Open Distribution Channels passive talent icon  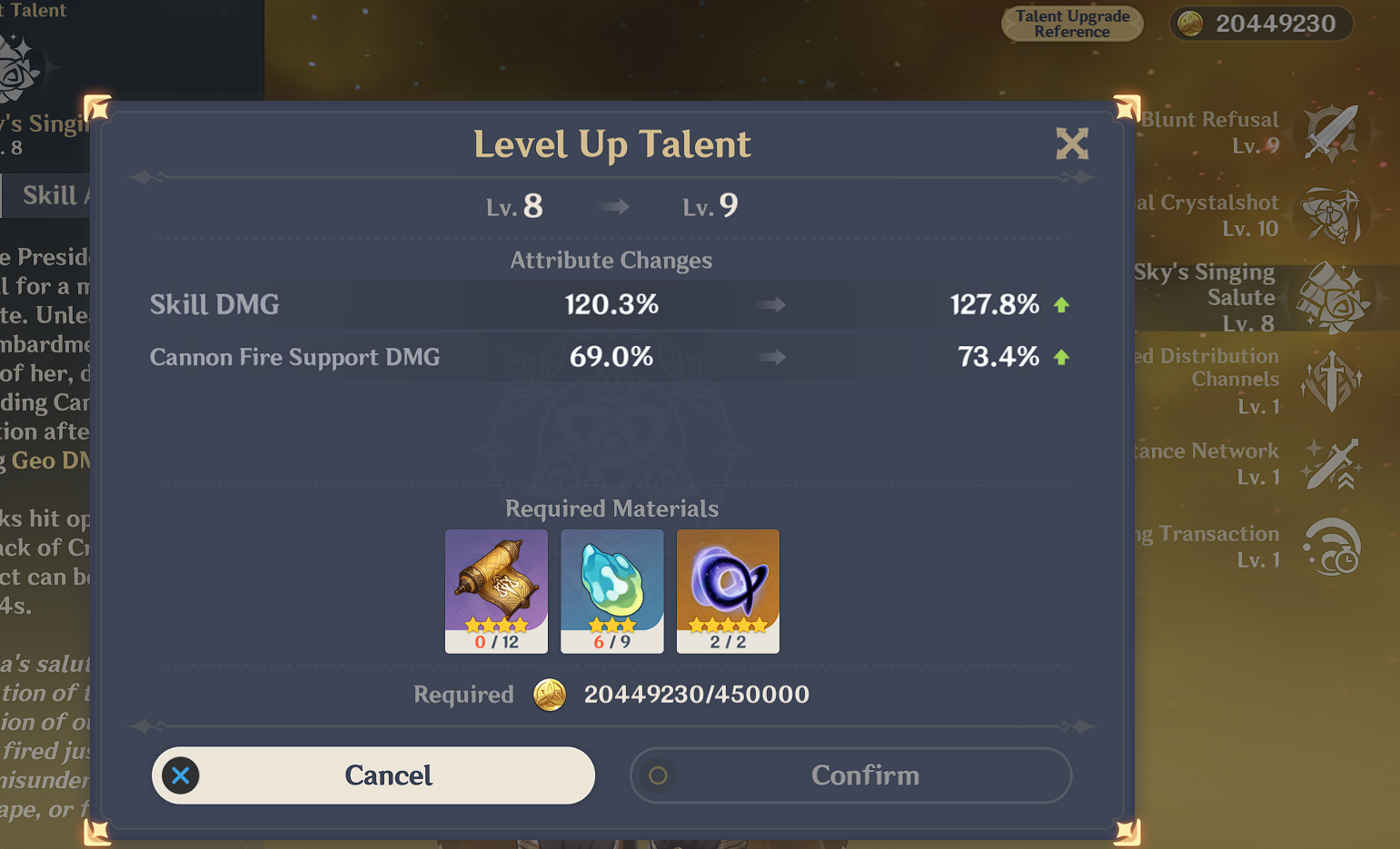pyautogui.click(x=1331, y=380)
